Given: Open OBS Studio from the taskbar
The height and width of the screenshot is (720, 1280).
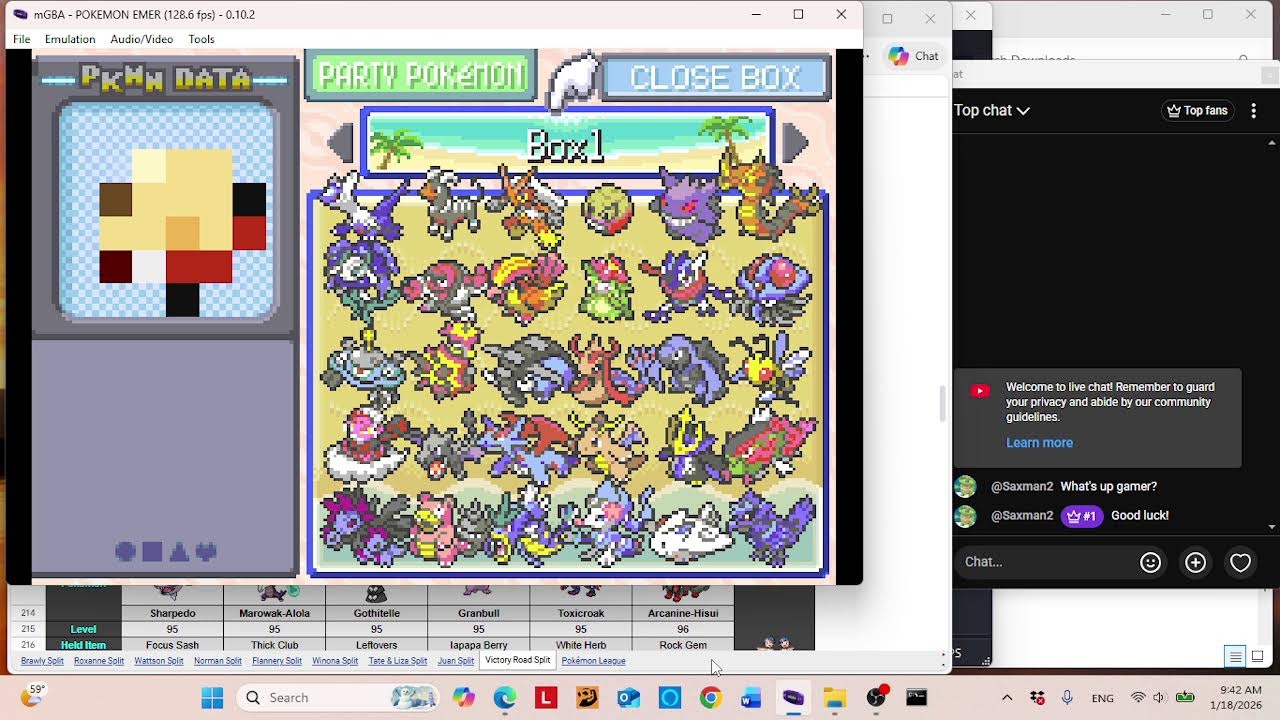Looking at the screenshot, I should 876,697.
